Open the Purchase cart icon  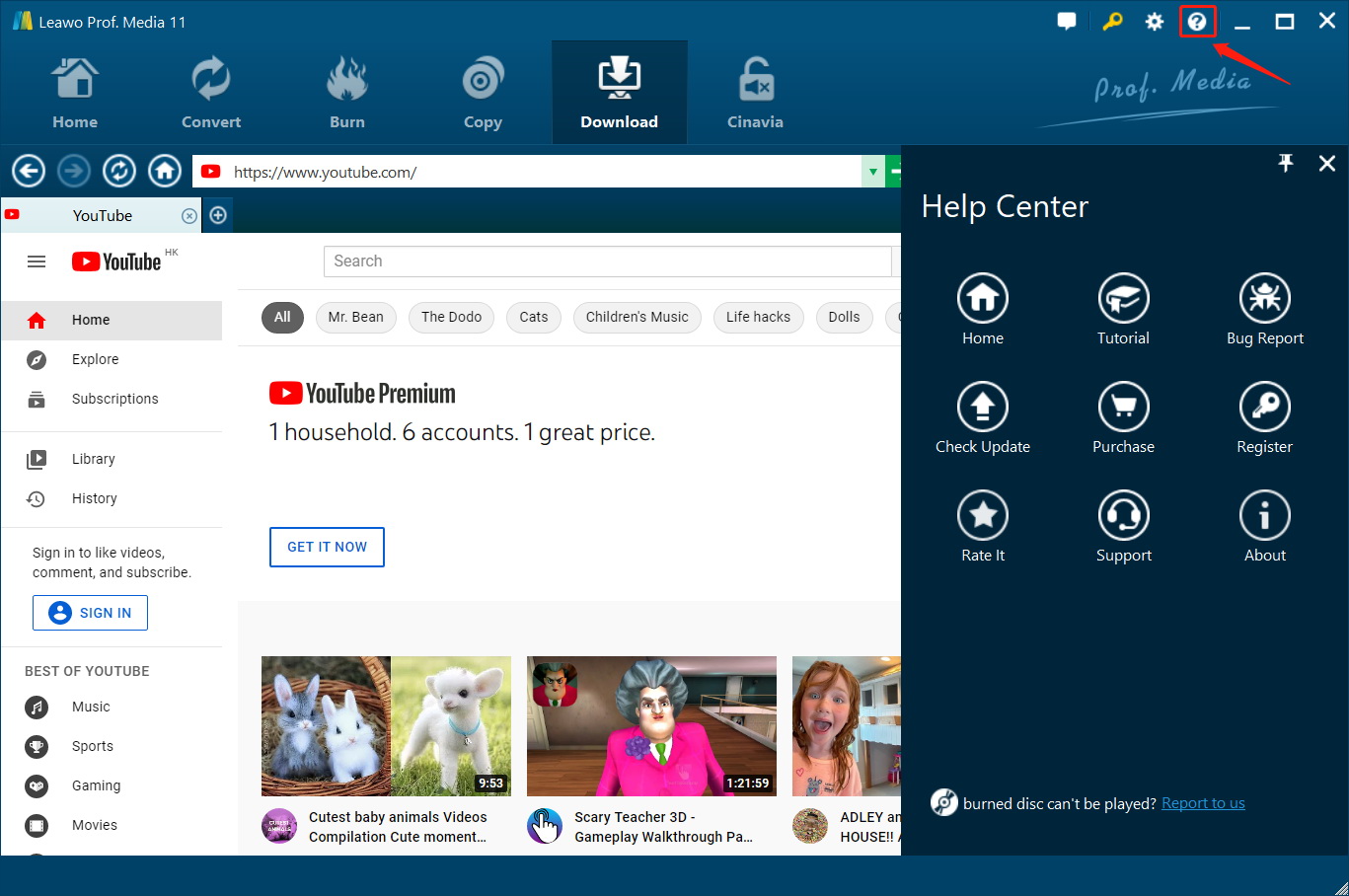[1123, 407]
